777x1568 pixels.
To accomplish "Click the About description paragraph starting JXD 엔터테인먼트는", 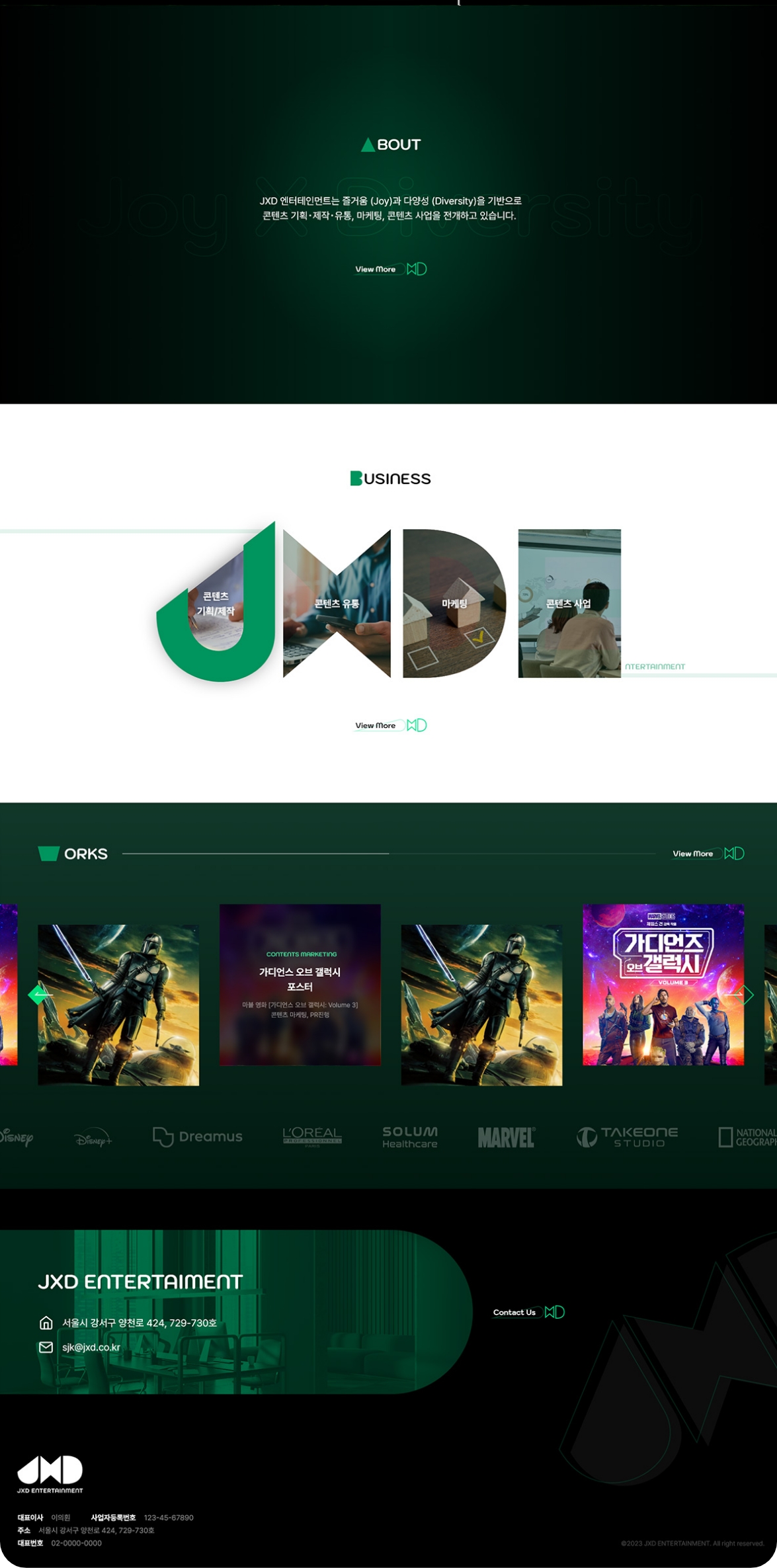I will [x=390, y=208].
